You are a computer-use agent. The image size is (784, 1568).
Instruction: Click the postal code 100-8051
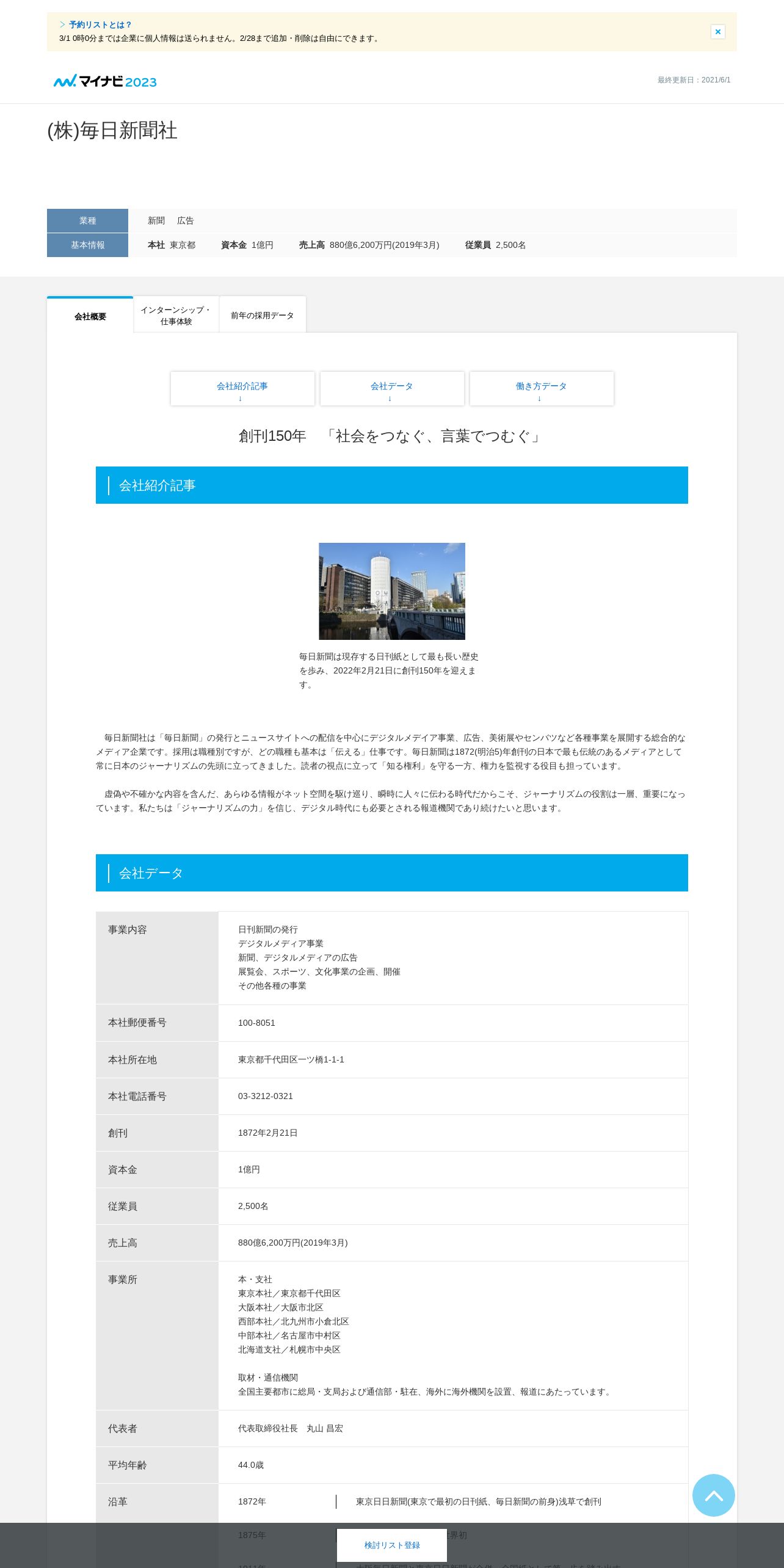(256, 1023)
